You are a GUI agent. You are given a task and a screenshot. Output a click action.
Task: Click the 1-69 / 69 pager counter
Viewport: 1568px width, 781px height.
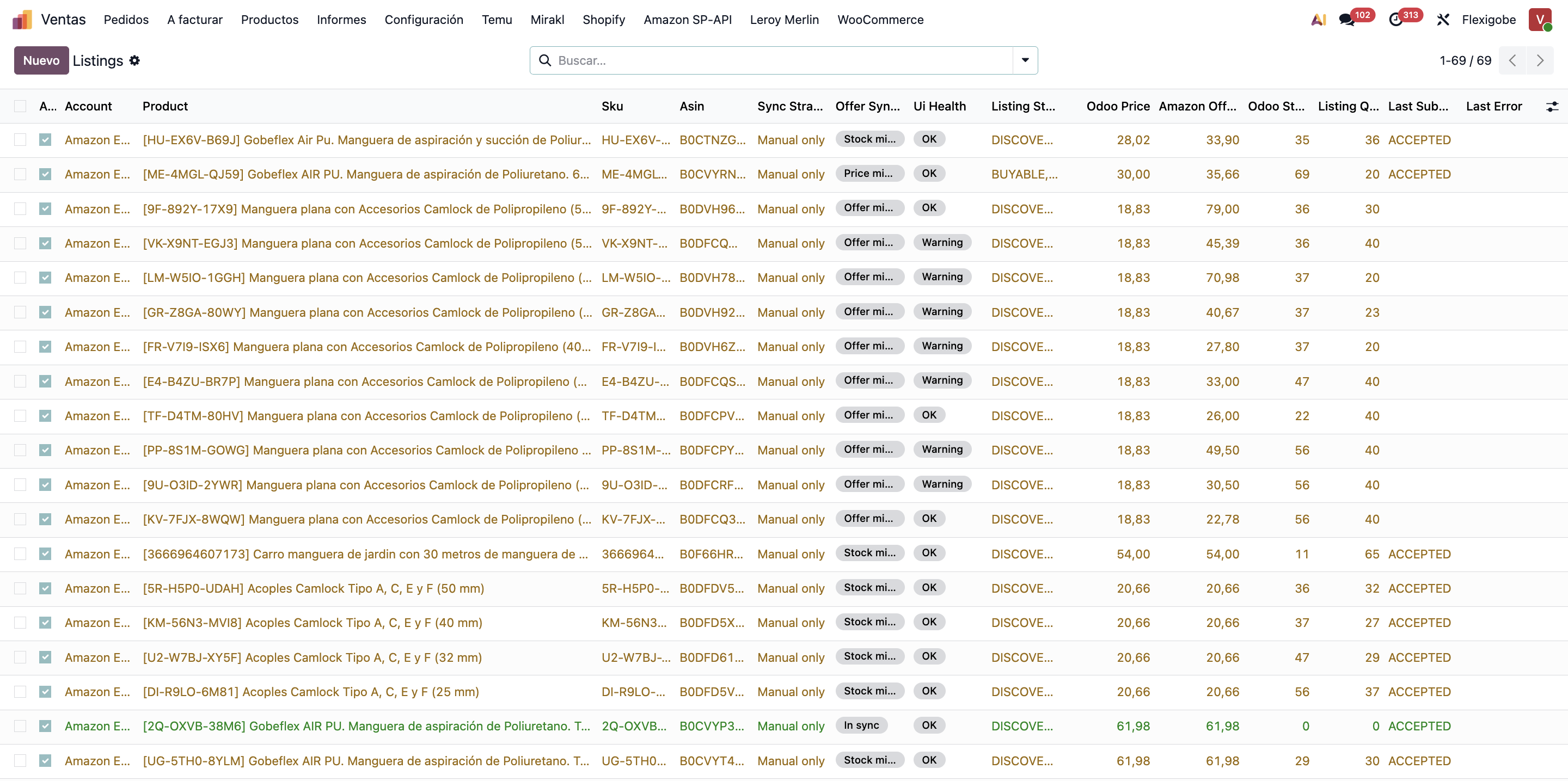point(1465,60)
